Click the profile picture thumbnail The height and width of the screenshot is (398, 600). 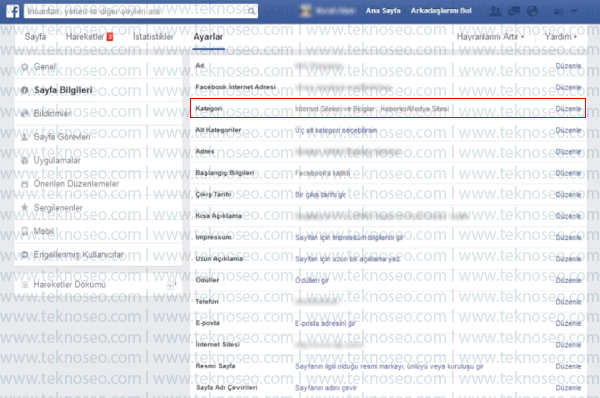pos(305,11)
